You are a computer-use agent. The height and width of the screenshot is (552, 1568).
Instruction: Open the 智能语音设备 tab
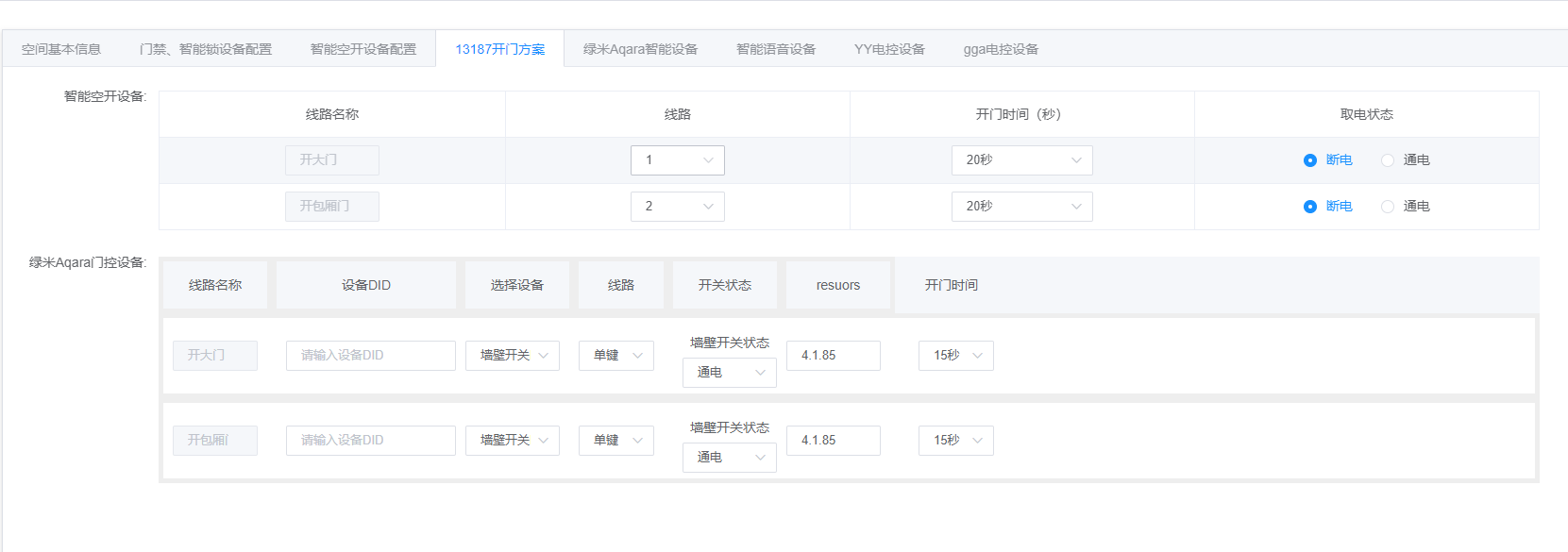point(776,49)
